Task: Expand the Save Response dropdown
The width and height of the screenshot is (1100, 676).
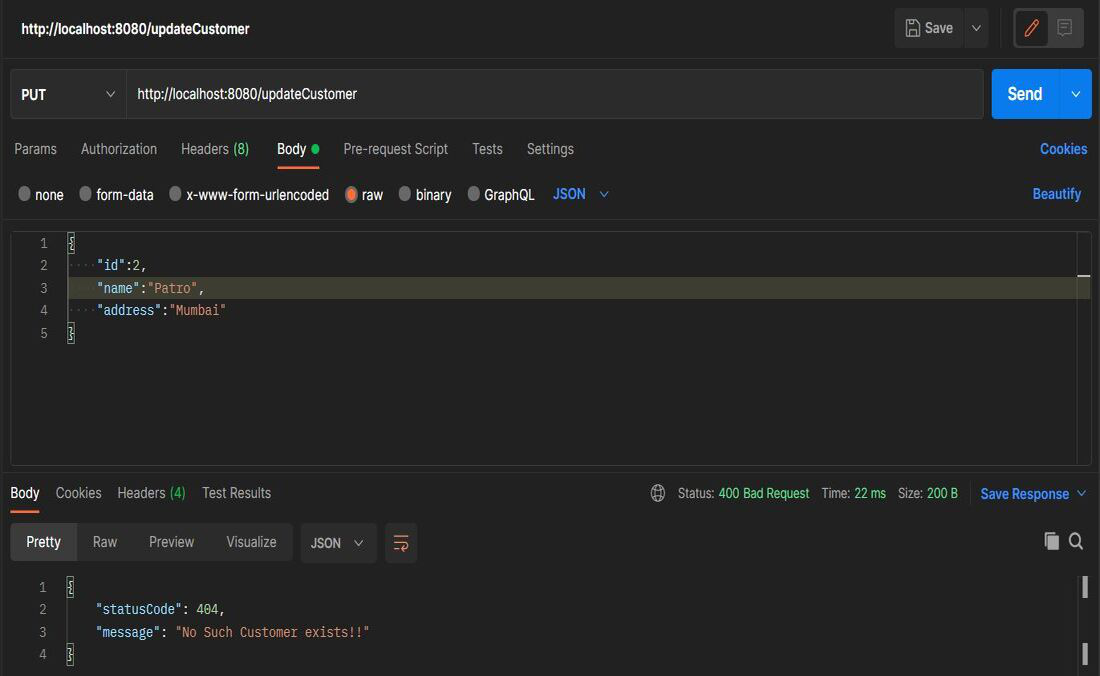Action: (1082, 494)
